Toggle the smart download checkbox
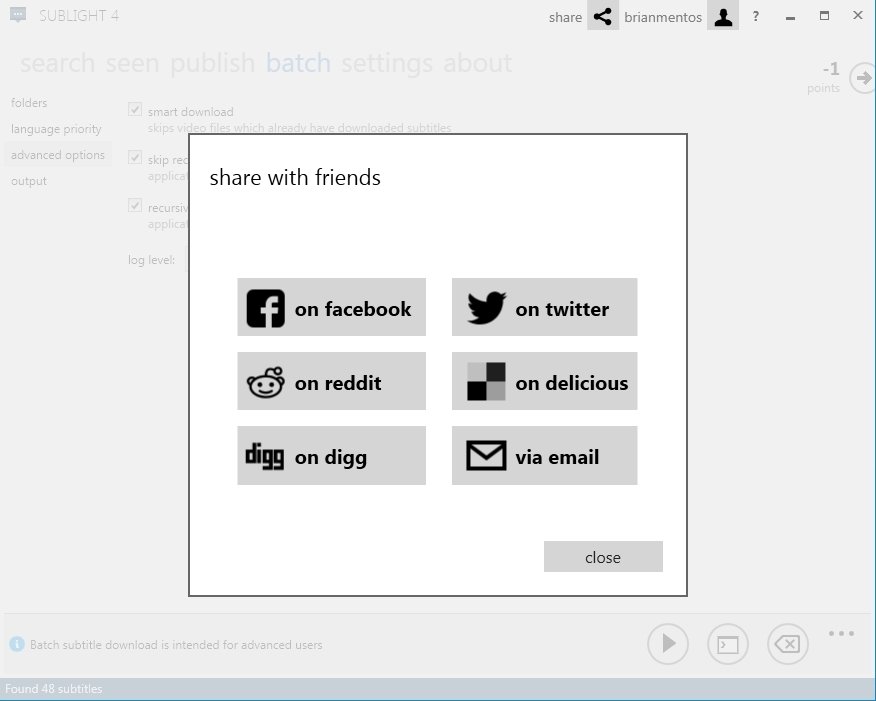The image size is (876, 701). (135, 109)
